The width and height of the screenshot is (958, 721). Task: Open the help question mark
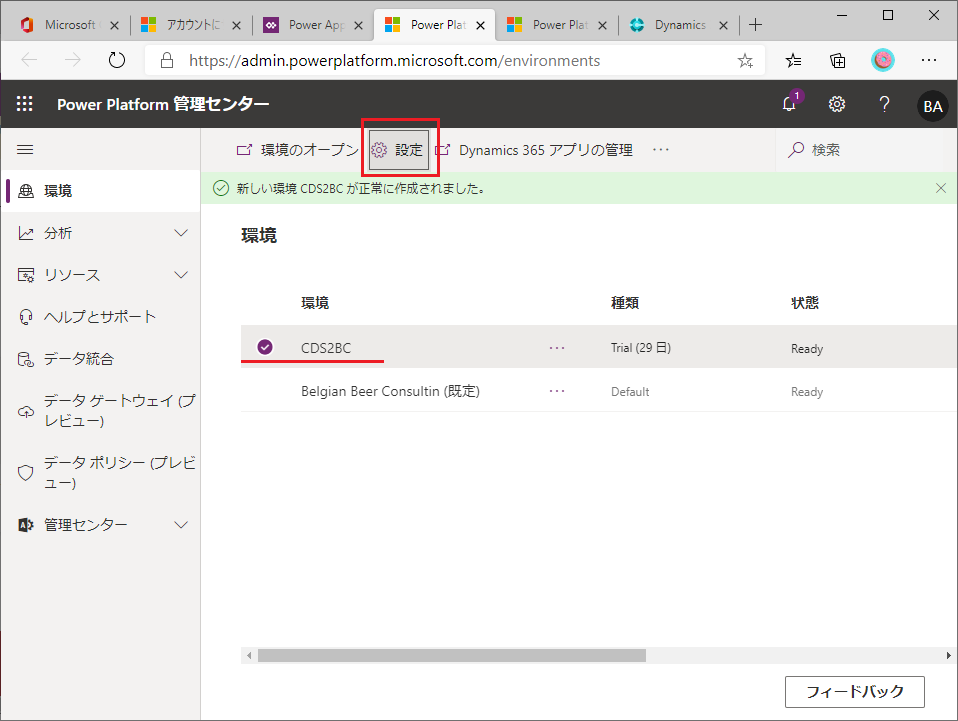pos(883,104)
